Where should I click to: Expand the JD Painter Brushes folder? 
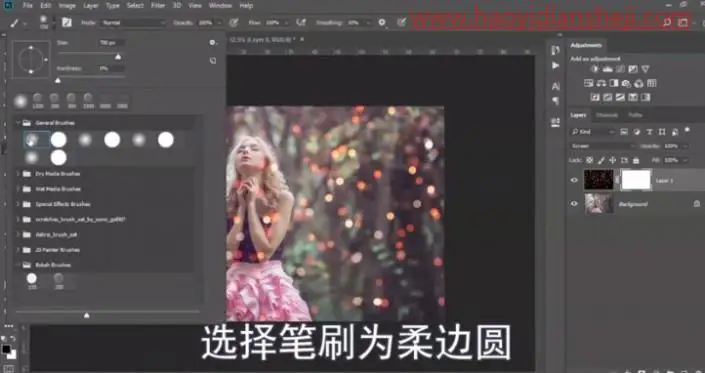pyautogui.click(x=18, y=249)
